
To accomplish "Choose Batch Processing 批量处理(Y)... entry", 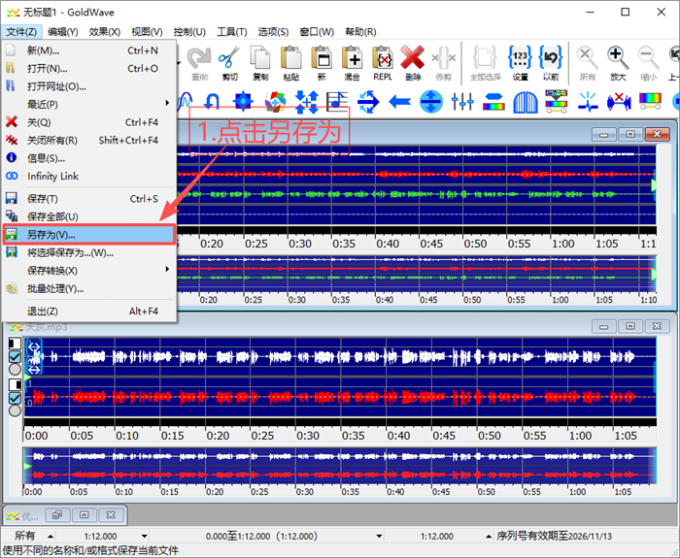I will [x=89, y=288].
